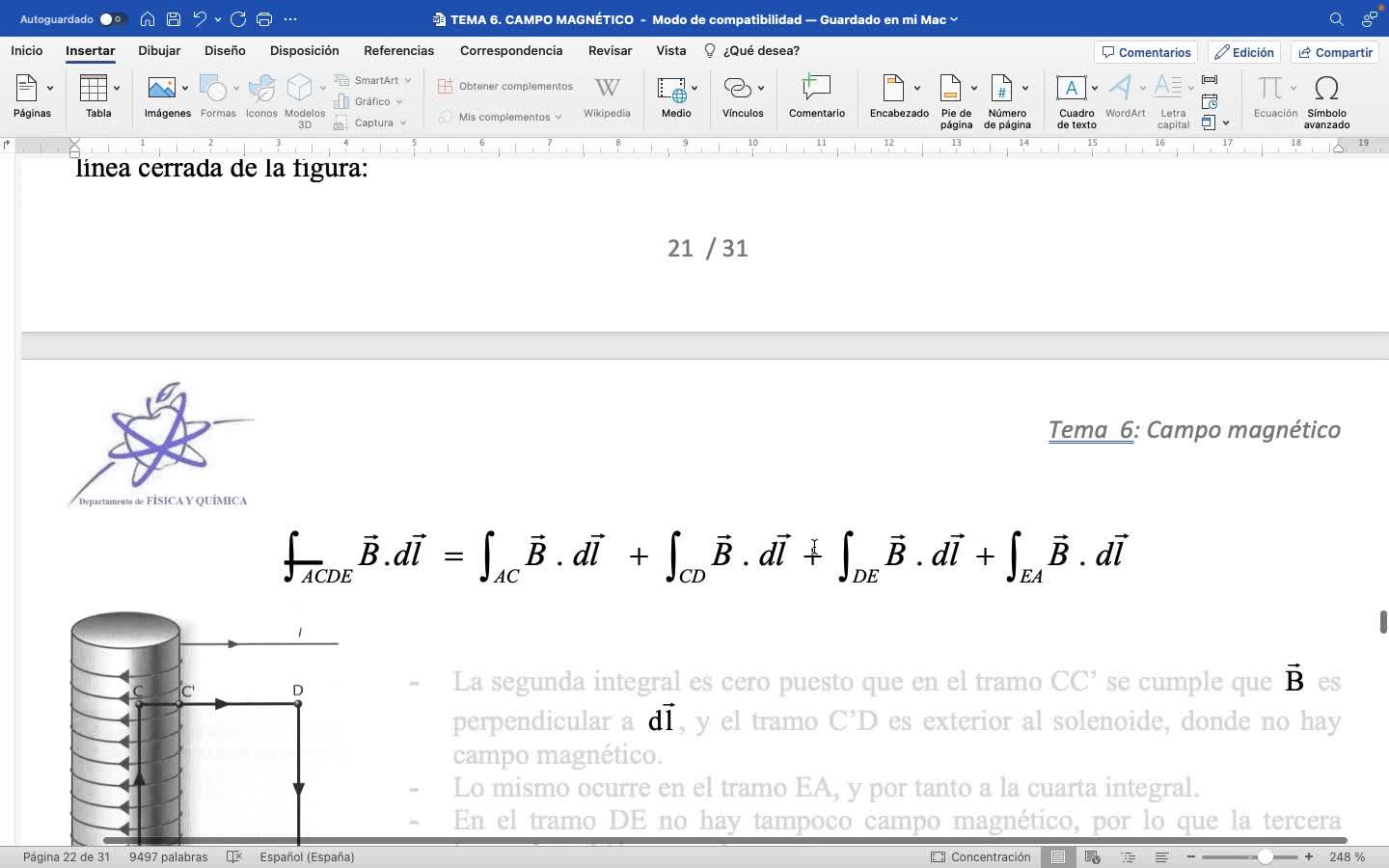The height and width of the screenshot is (868, 1389).
Task: Toggle Concentración focus mode
Action: coord(980,856)
